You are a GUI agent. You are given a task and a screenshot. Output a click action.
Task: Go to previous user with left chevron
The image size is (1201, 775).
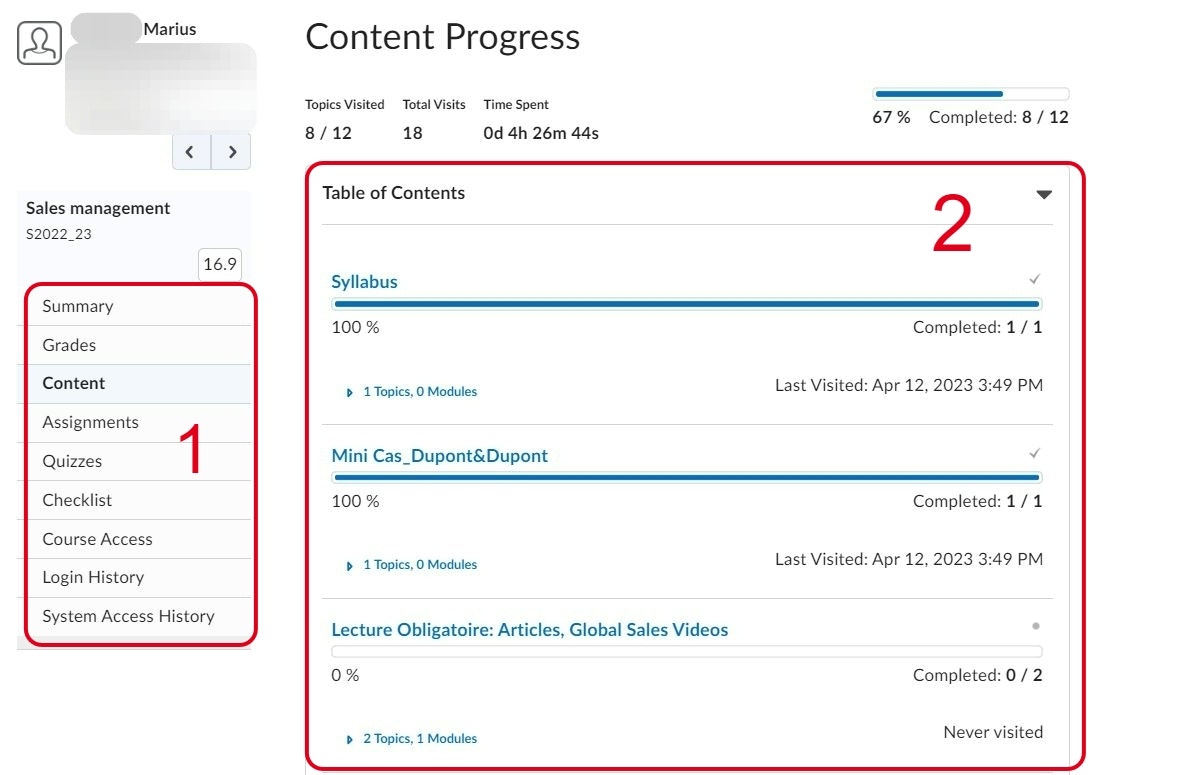point(191,152)
